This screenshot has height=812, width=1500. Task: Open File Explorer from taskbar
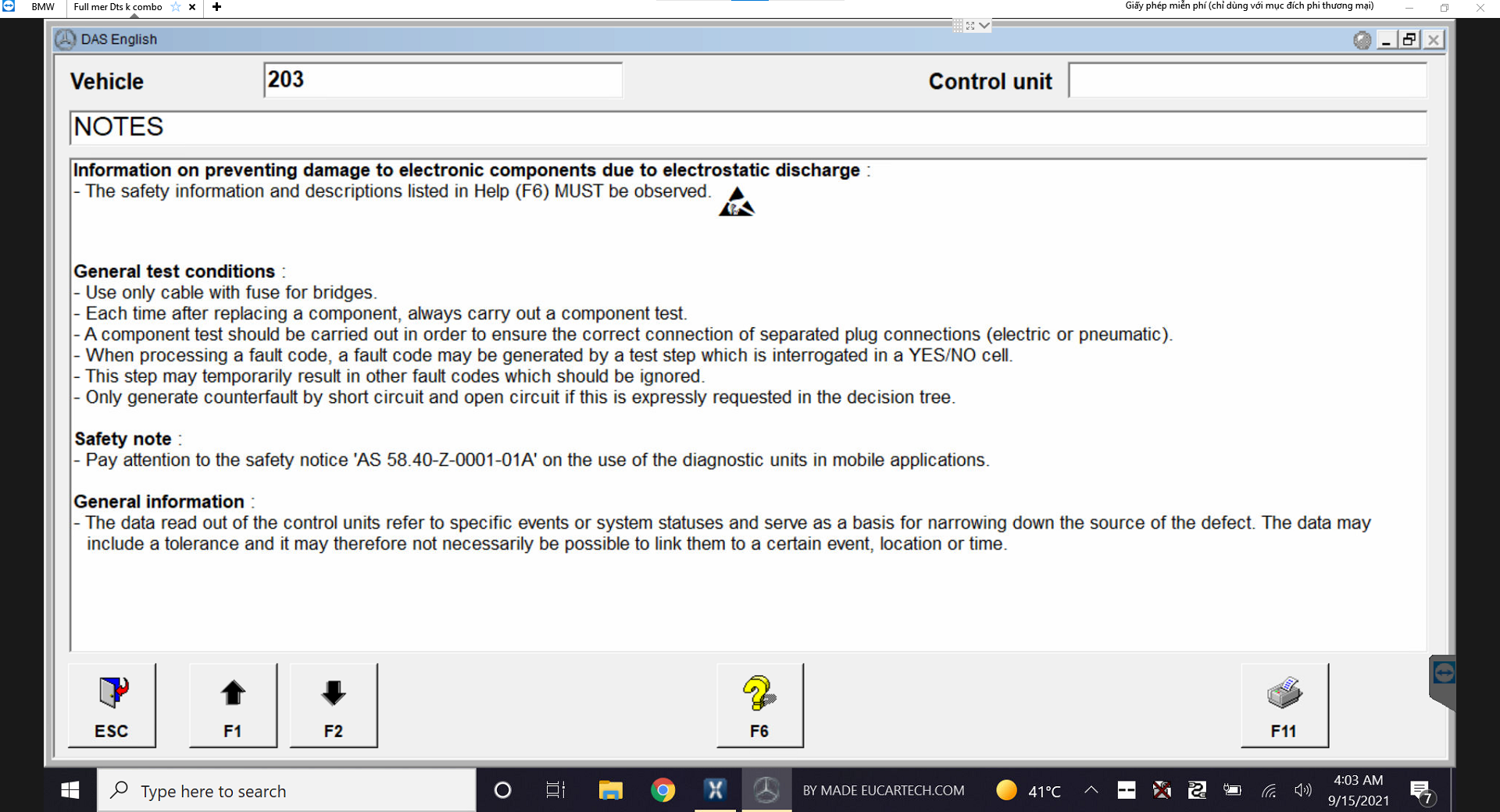click(610, 790)
